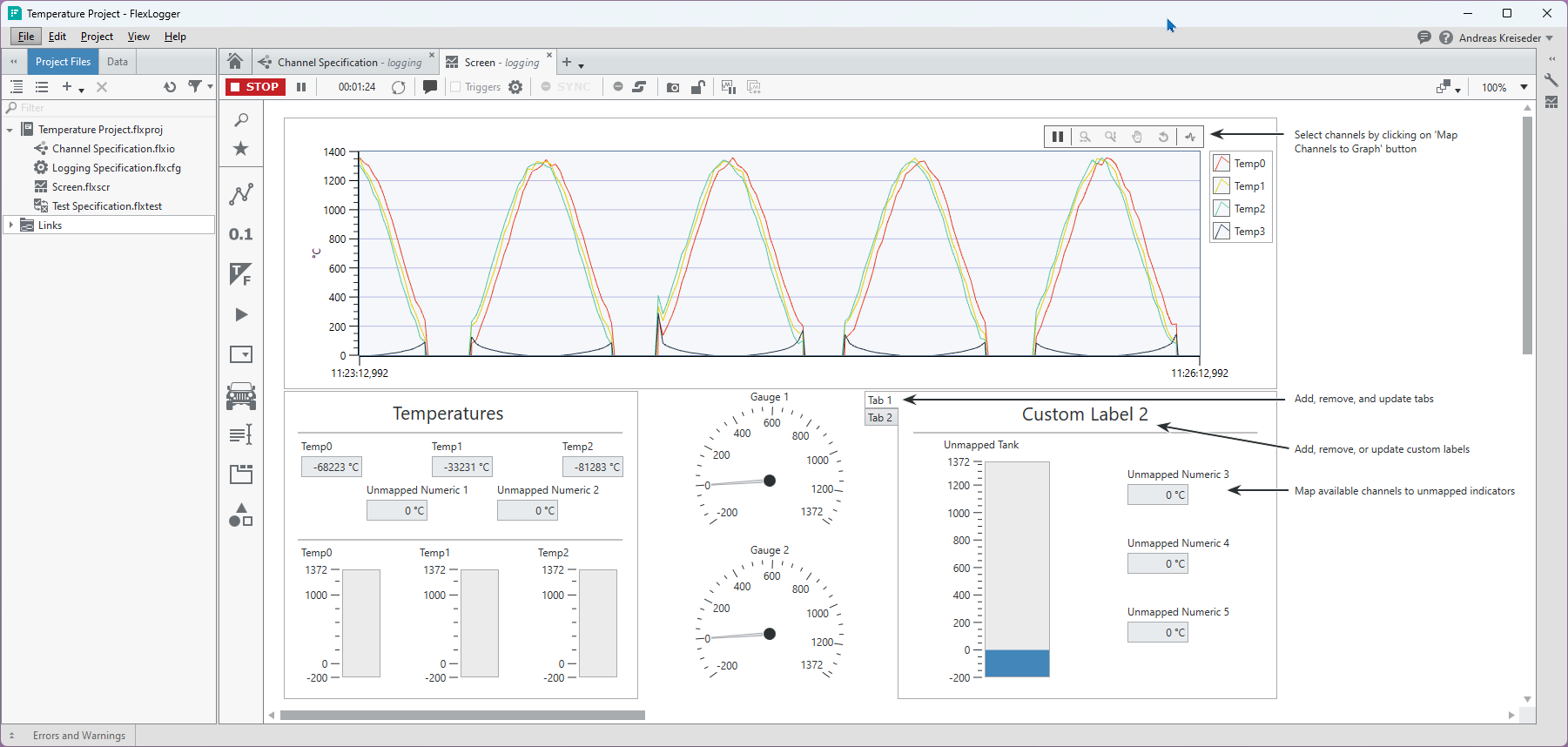Screen dimensions: 1568x747
Task: Open the play-arrow controls palette
Action: tap(241, 314)
